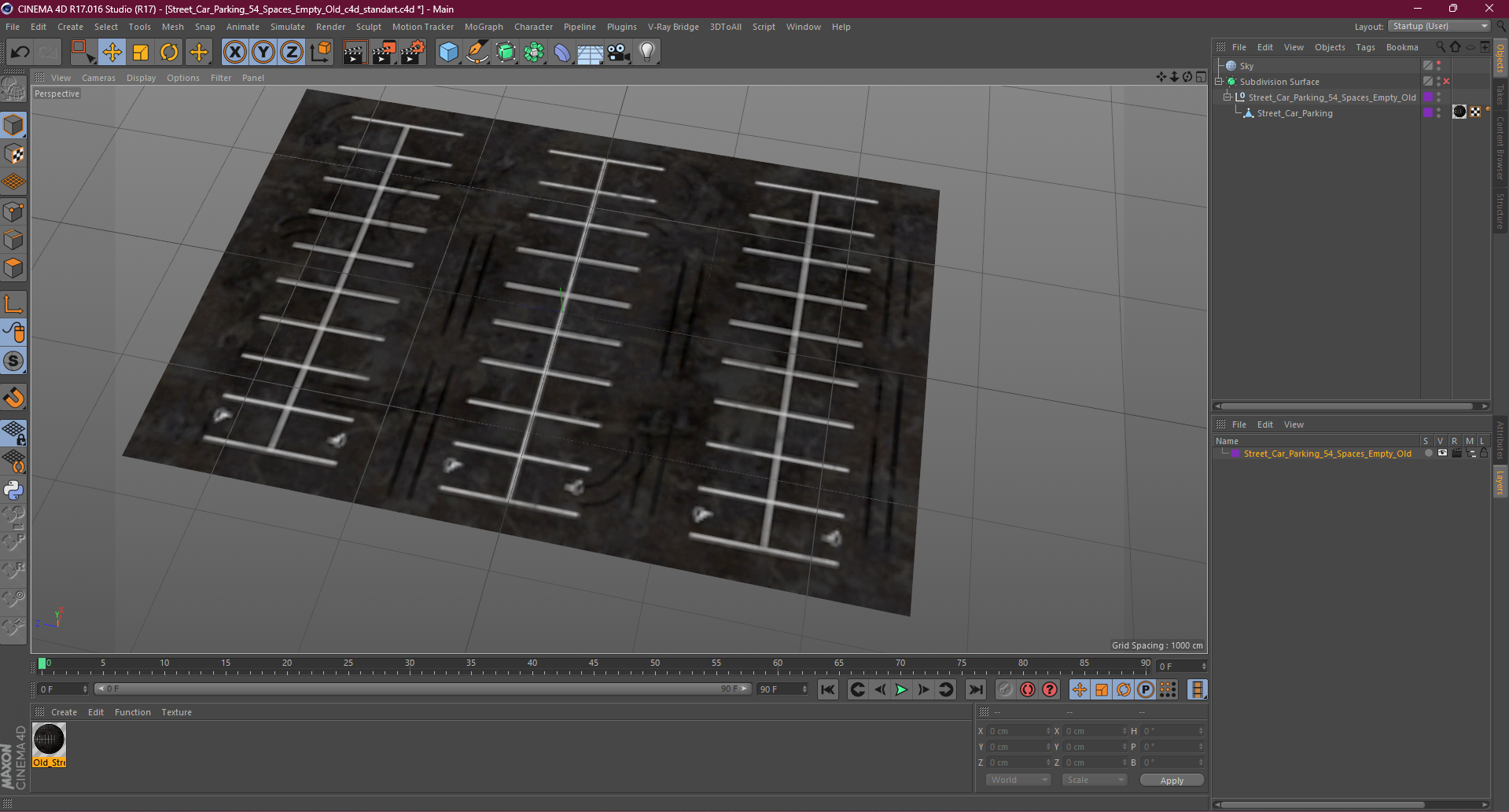Toggle the X-axis lock

pyautogui.click(x=234, y=53)
